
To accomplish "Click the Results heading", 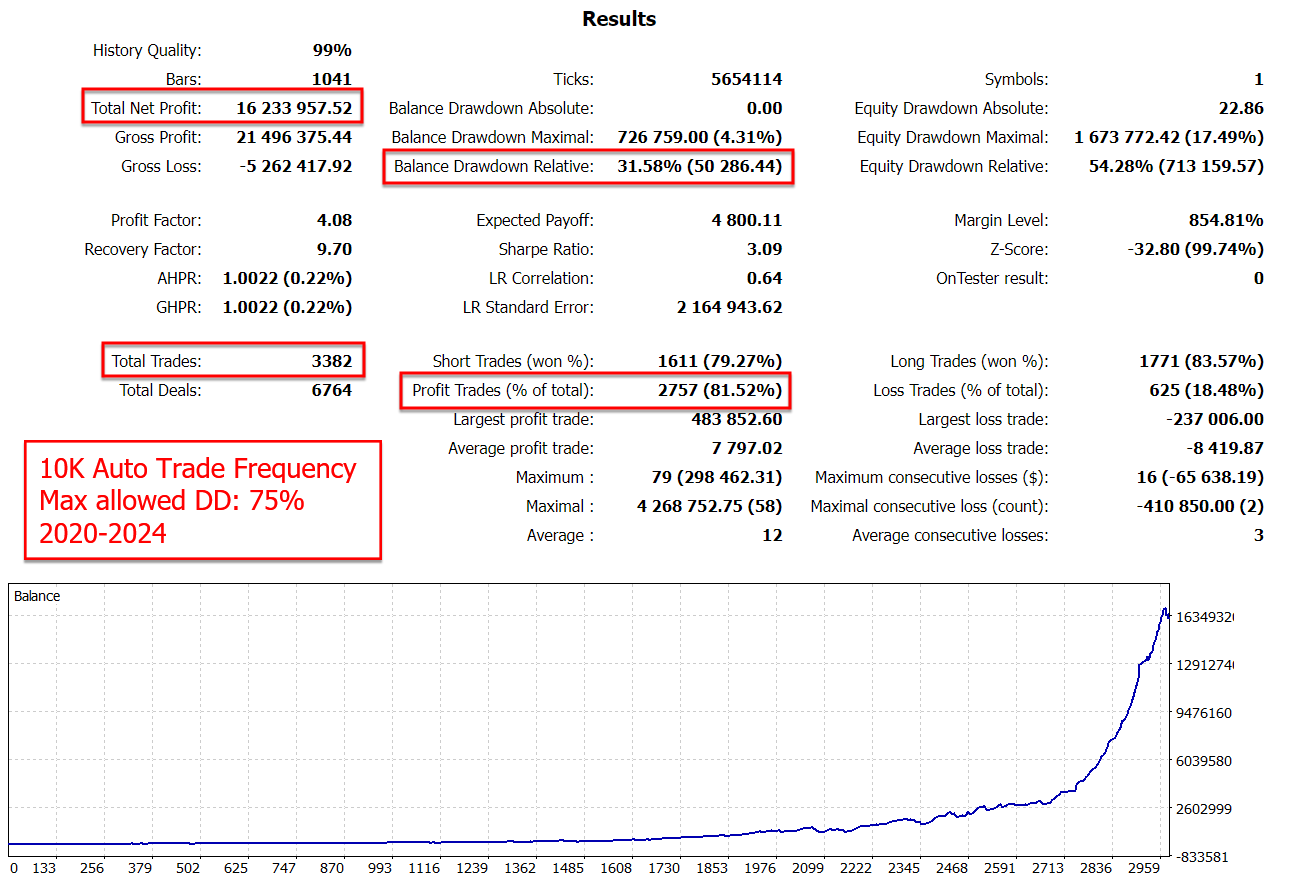I will [x=619, y=19].
